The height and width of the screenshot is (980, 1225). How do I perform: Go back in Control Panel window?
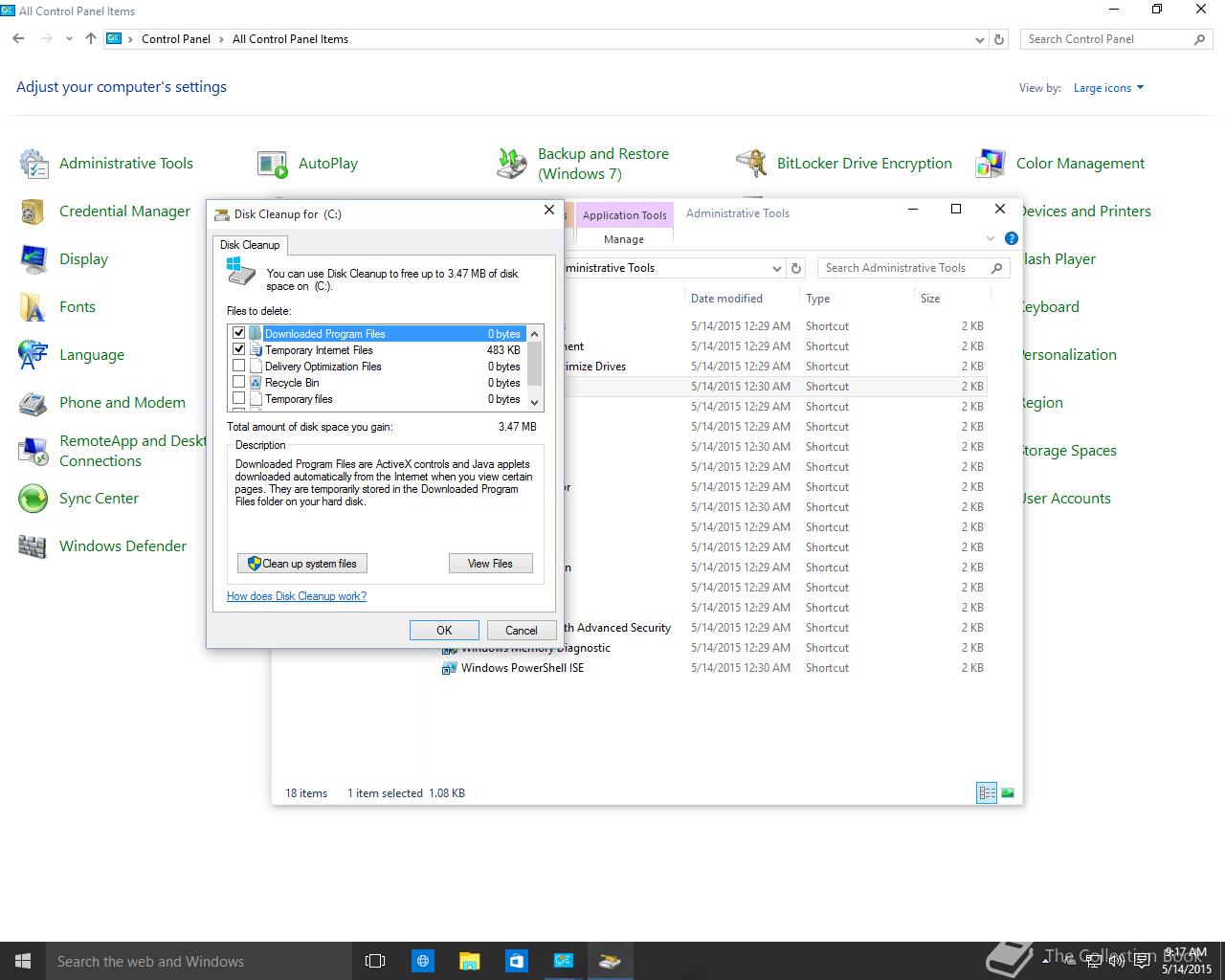[x=18, y=39]
